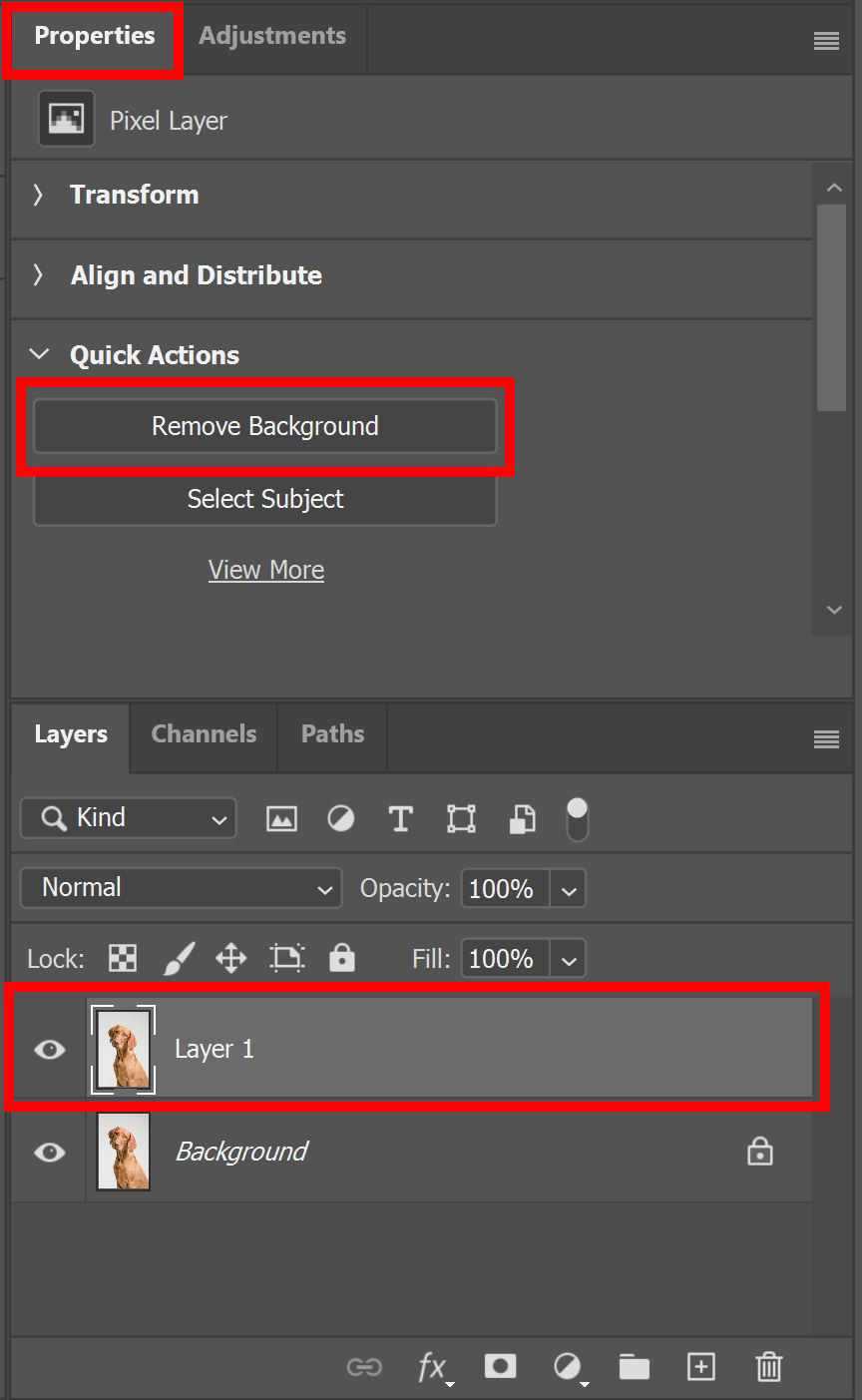Open the layer styles fx menu
The image size is (862, 1400).
pyautogui.click(x=433, y=1367)
